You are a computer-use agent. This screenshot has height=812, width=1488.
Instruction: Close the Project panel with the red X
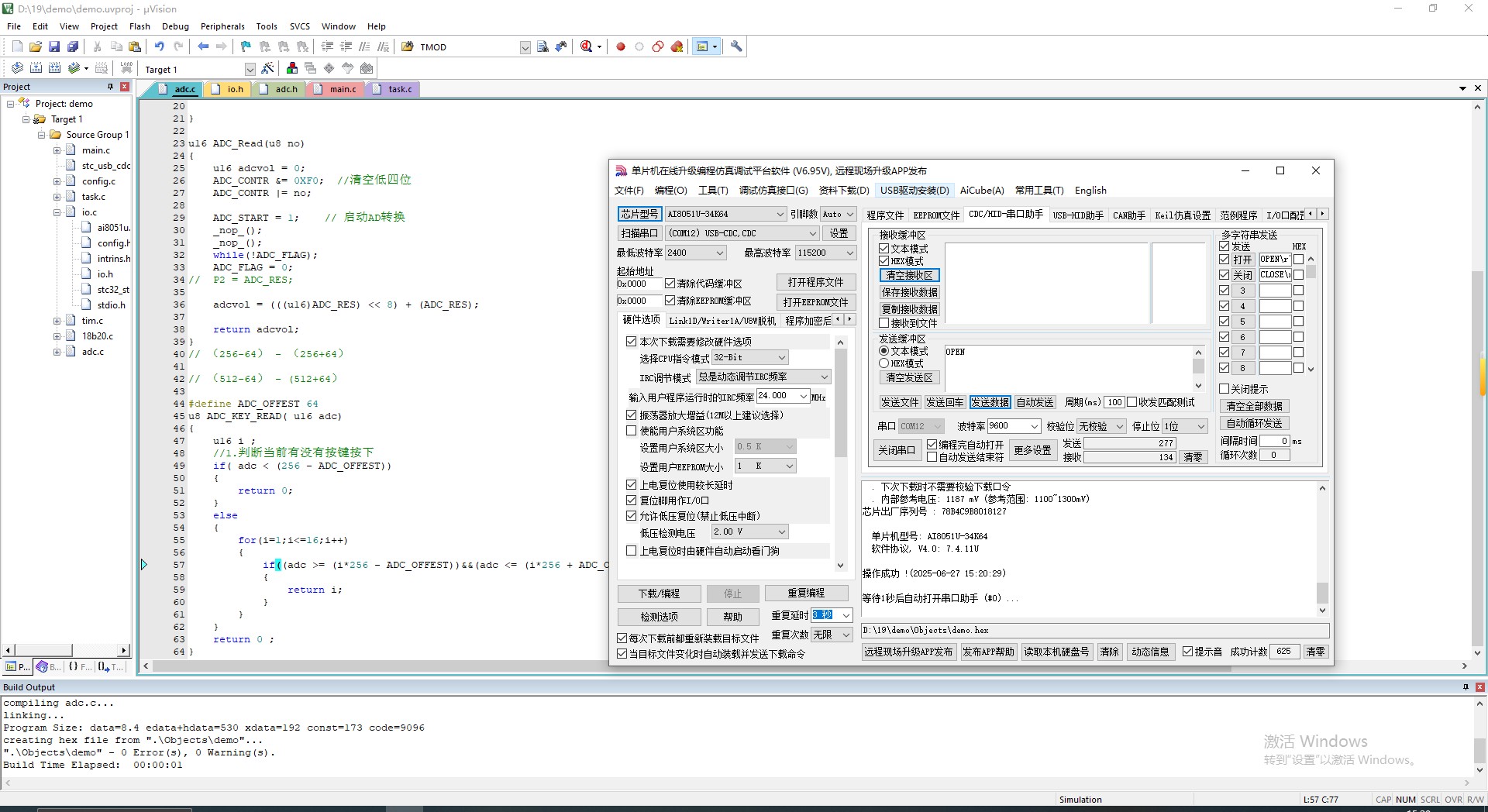pos(124,87)
